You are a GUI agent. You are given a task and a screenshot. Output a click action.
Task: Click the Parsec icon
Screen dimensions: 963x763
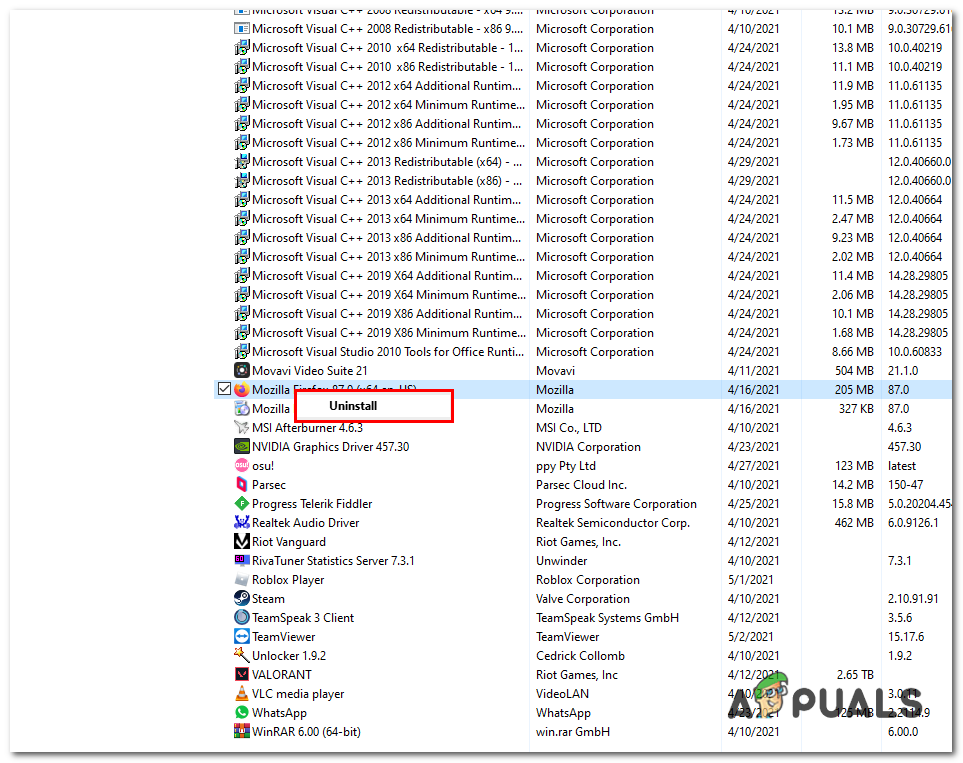tap(242, 484)
